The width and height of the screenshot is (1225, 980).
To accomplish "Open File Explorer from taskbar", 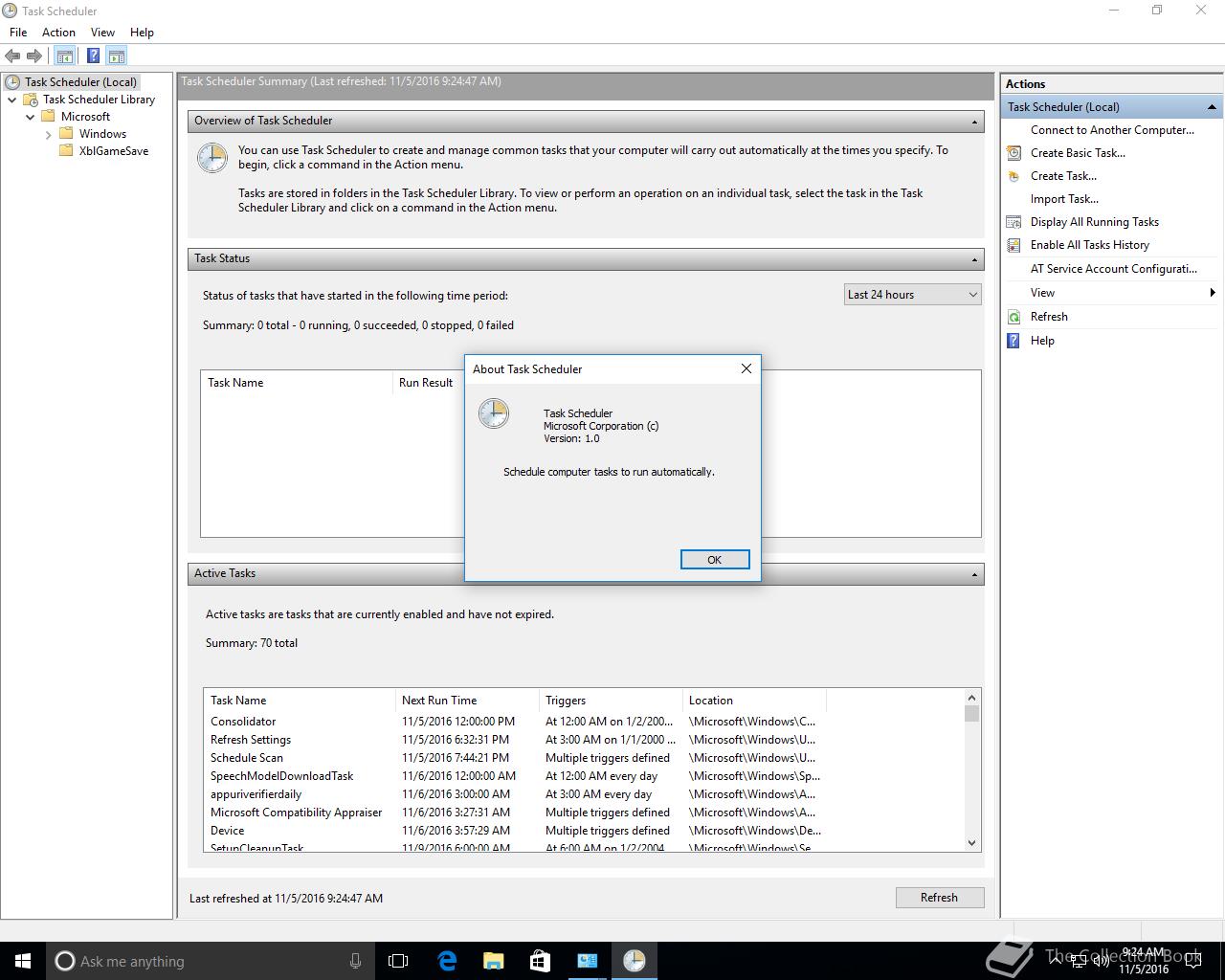I will tap(494, 961).
